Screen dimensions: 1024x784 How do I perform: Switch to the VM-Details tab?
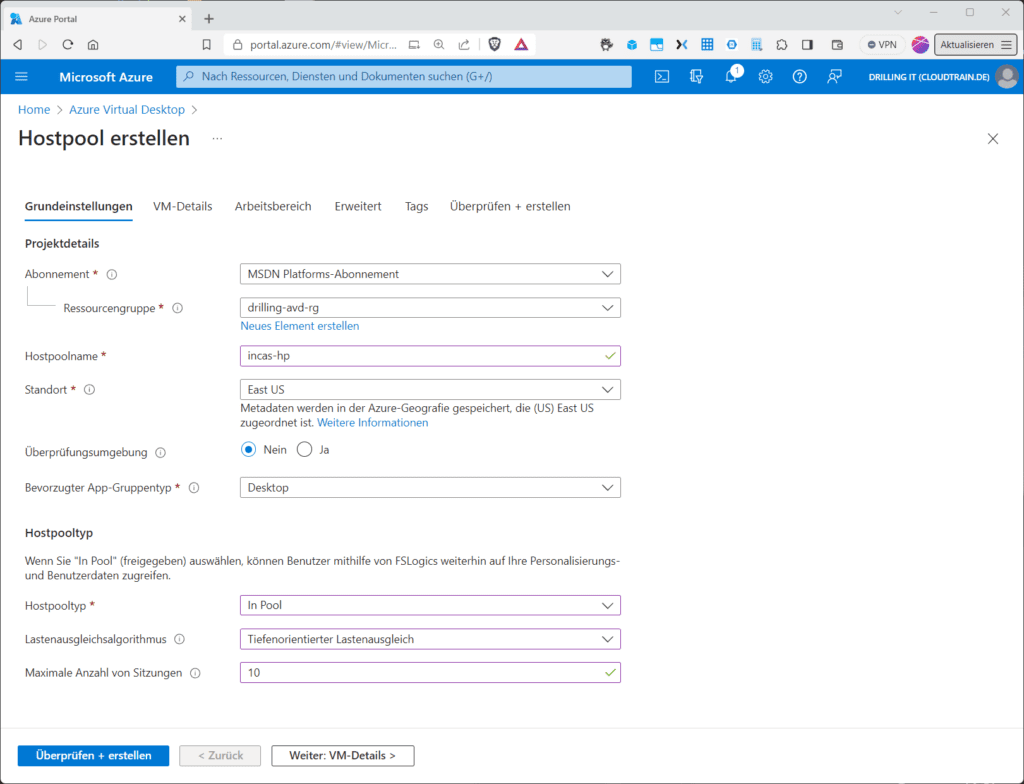tap(182, 206)
